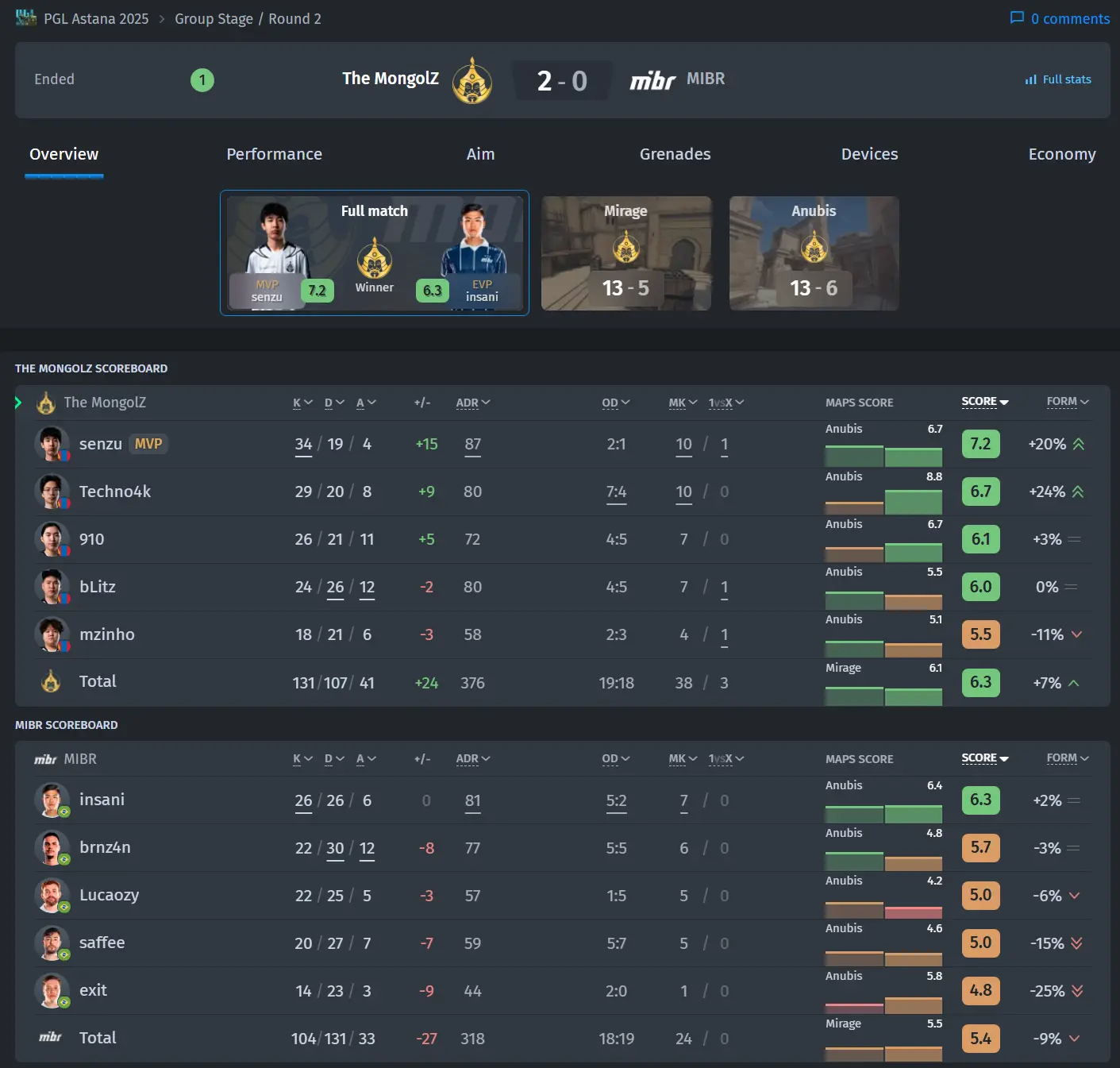The image size is (1120, 1068).
Task: Click the Full stats bar chart icon
Action: [1031, 79]
